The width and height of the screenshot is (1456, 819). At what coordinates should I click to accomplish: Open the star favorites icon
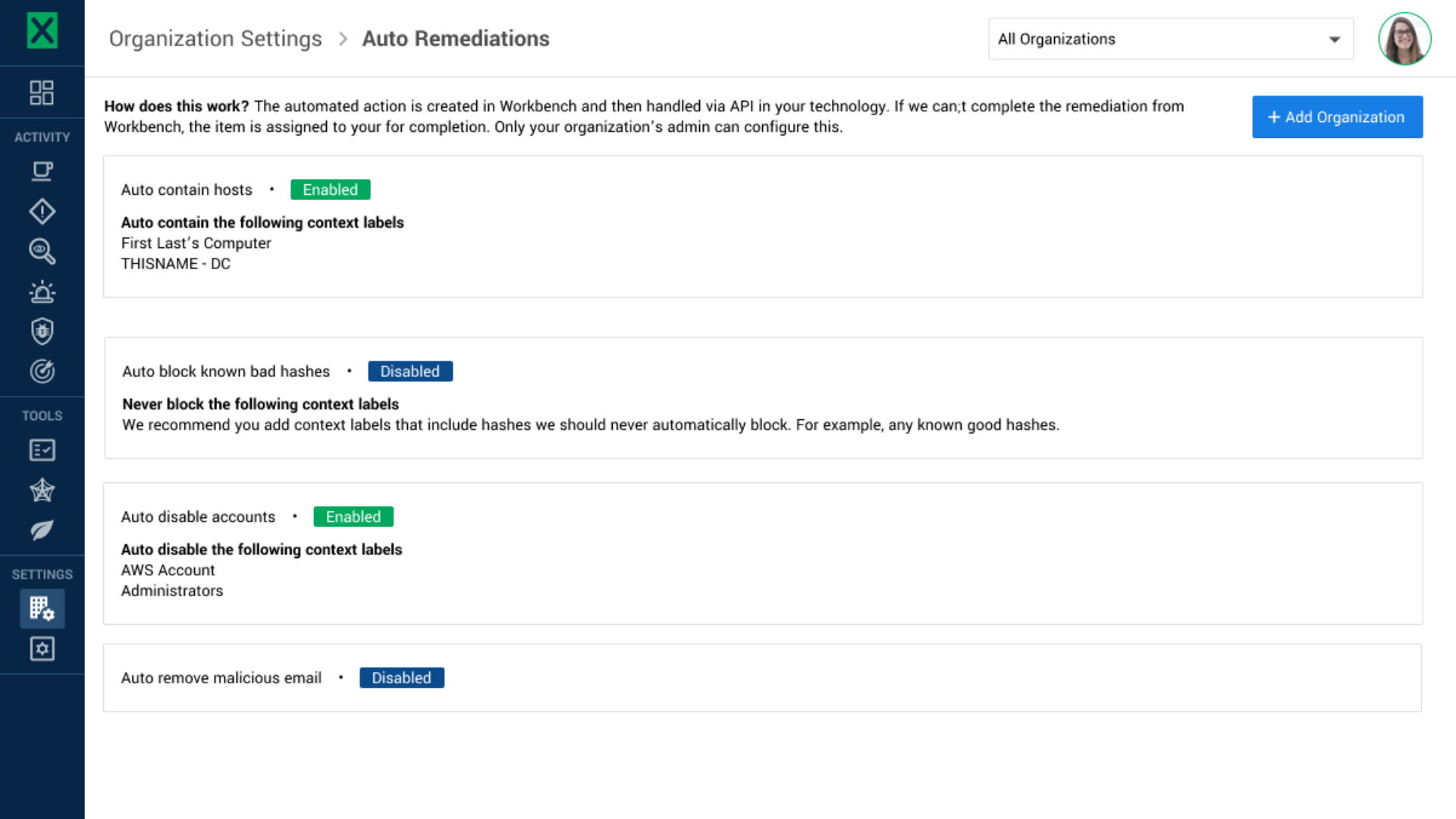pos(42,490)
